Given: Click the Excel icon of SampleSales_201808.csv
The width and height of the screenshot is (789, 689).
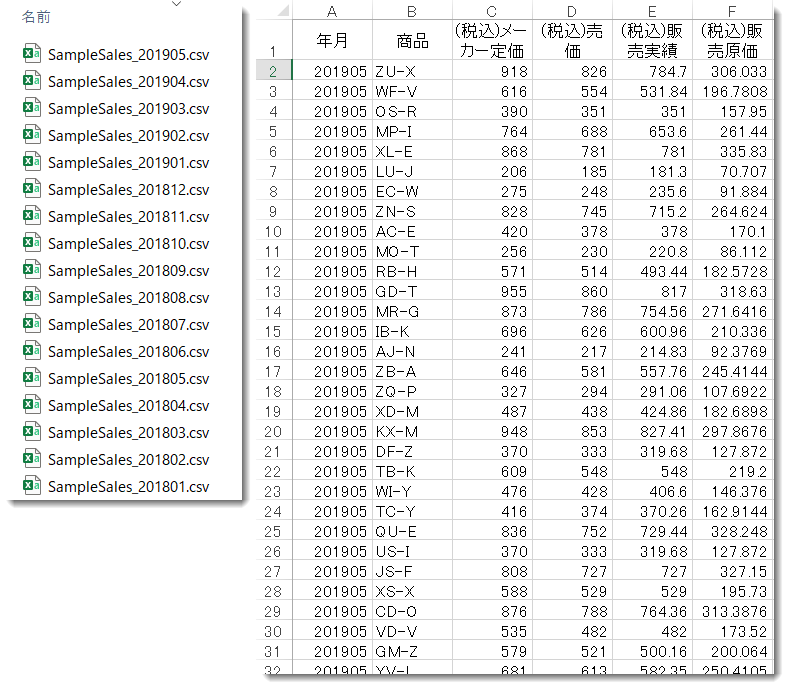Looking at the screenshot, I should pos(32,296).
